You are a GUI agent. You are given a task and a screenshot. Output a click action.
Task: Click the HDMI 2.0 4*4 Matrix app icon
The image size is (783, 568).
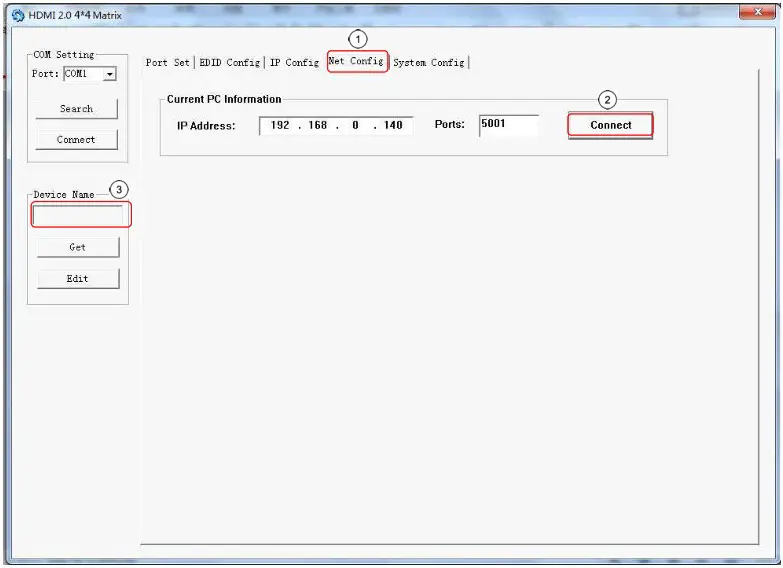[18, 15]
